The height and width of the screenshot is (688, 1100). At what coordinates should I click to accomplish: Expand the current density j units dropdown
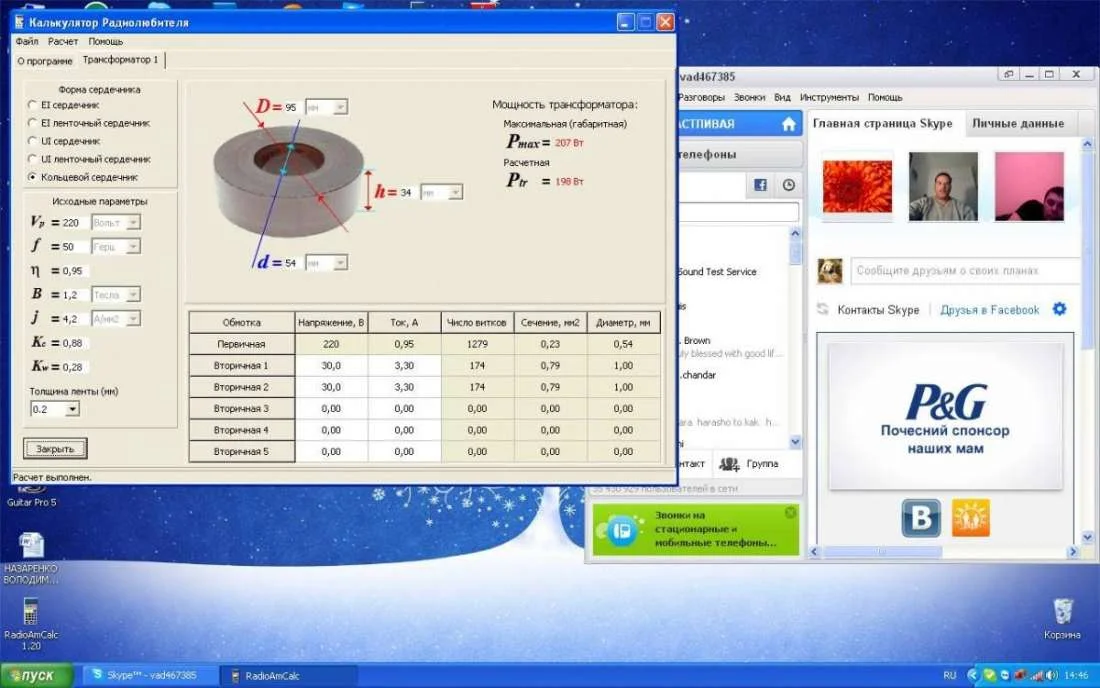[133, 318]
